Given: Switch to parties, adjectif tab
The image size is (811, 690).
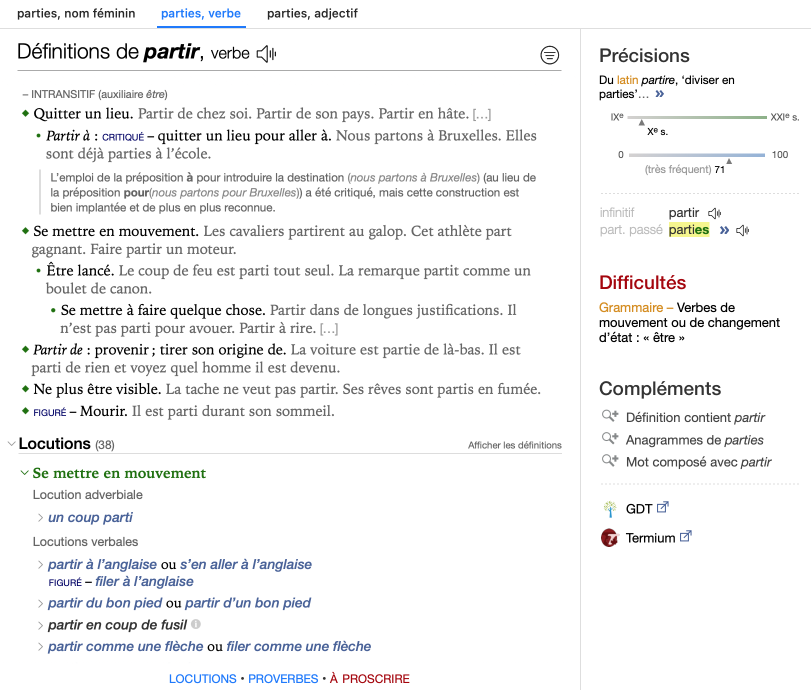Looking at the screenshot, I should [312, 14].
